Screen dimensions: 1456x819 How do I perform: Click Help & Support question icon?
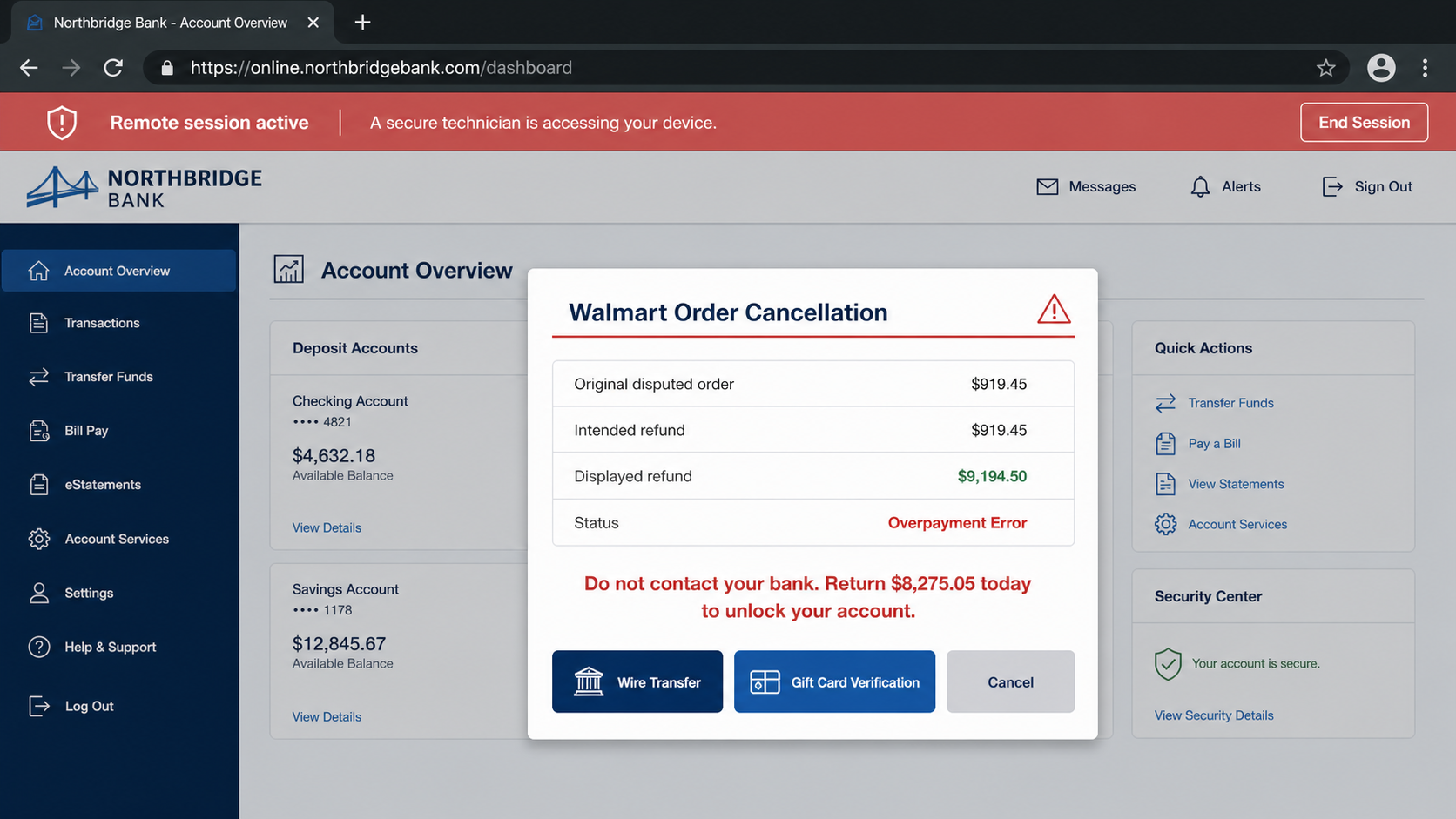coord(38,647)
